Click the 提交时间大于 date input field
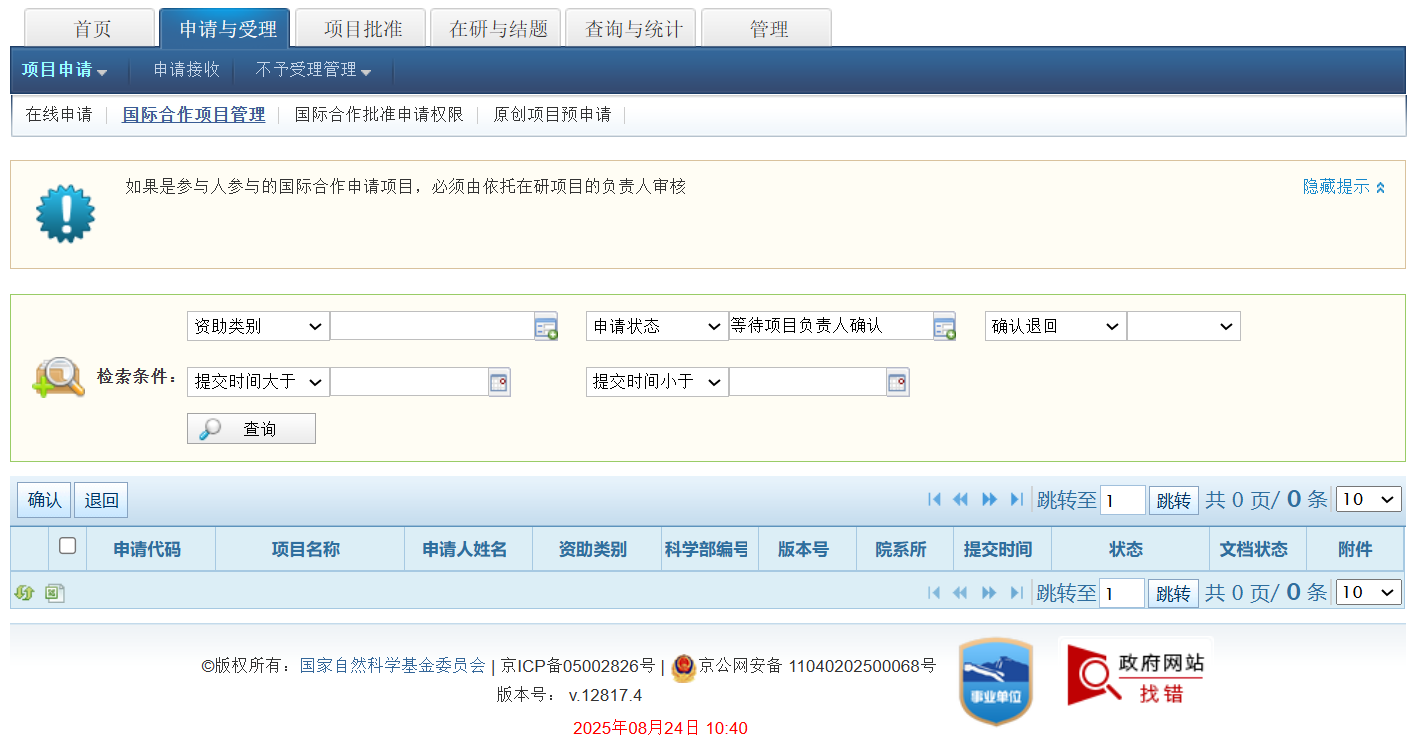The image size is (1419, 750). 409,382
